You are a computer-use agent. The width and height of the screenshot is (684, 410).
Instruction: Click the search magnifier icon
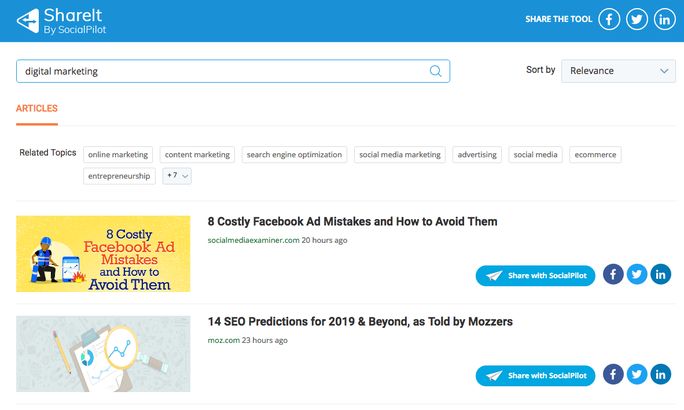pos(435,71)
